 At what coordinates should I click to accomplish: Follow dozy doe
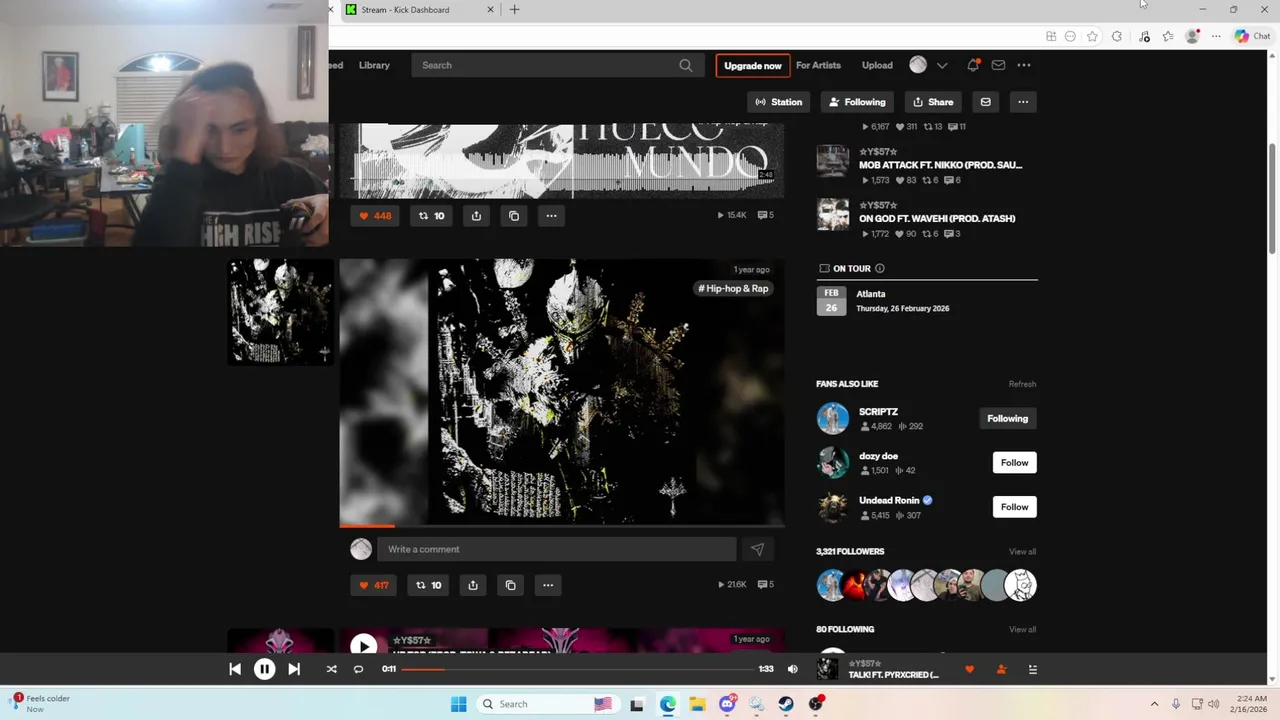pyautogui.click(x=1014, y=462)
